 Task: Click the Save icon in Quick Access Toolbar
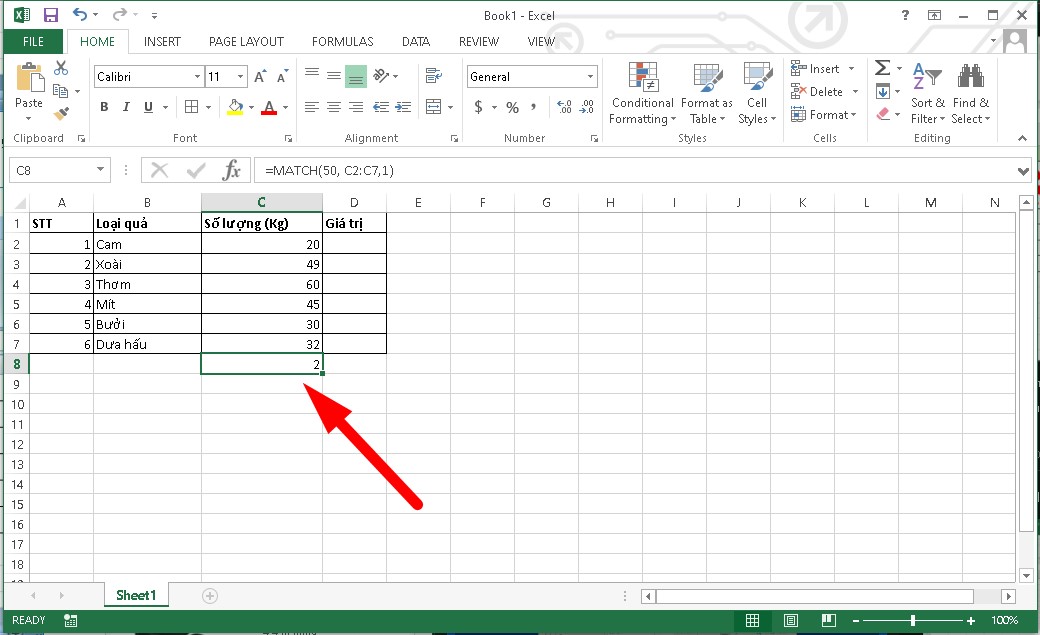click(x=50, y=15)
